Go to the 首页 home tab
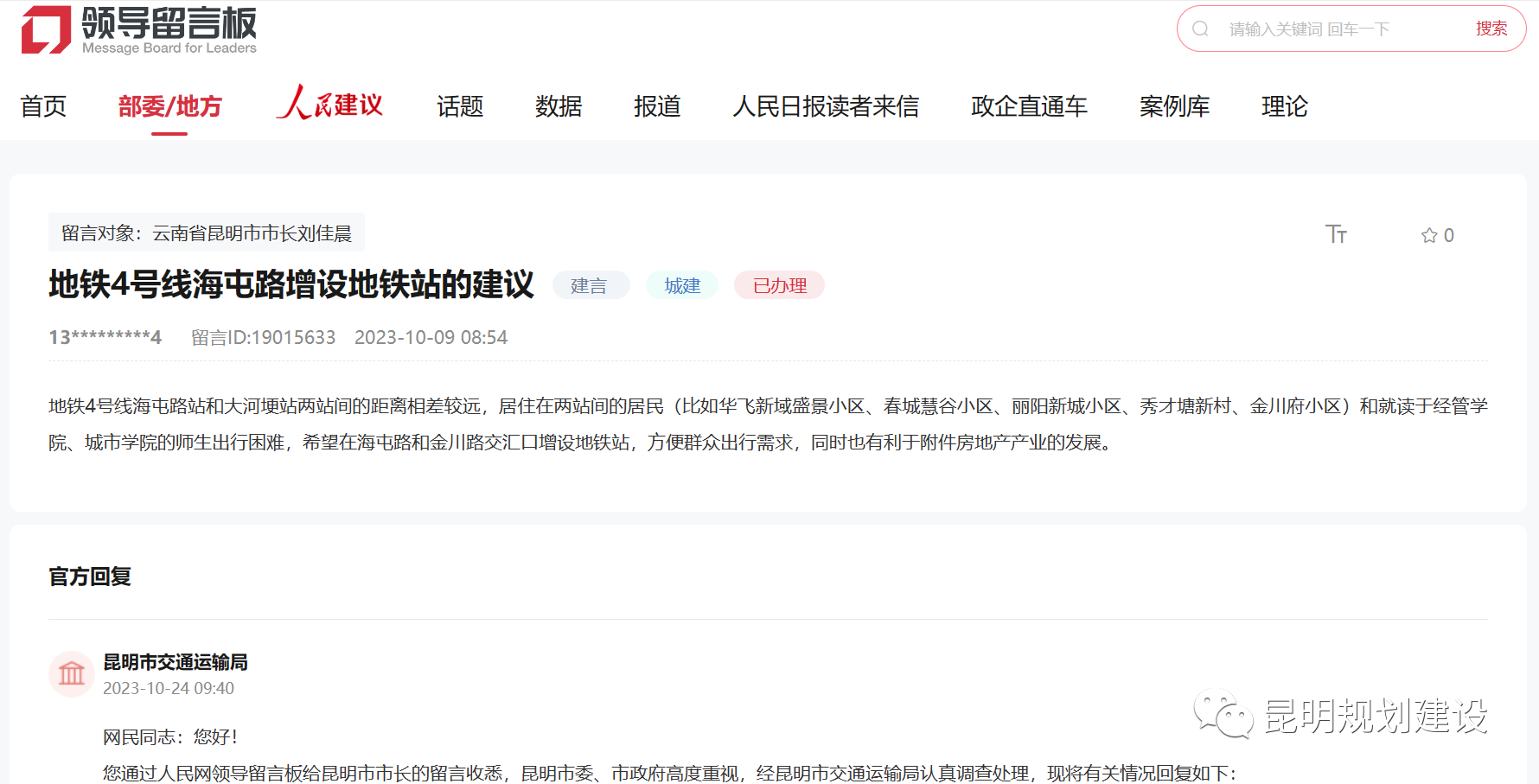 43,106
